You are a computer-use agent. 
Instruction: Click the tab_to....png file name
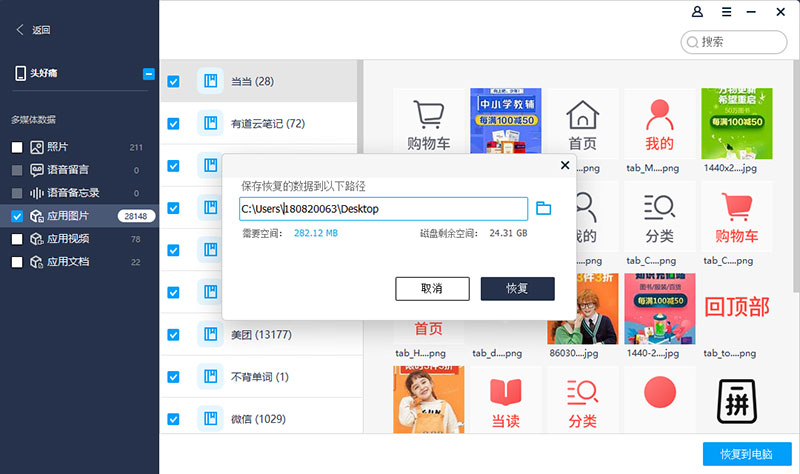tap(730, 353)
